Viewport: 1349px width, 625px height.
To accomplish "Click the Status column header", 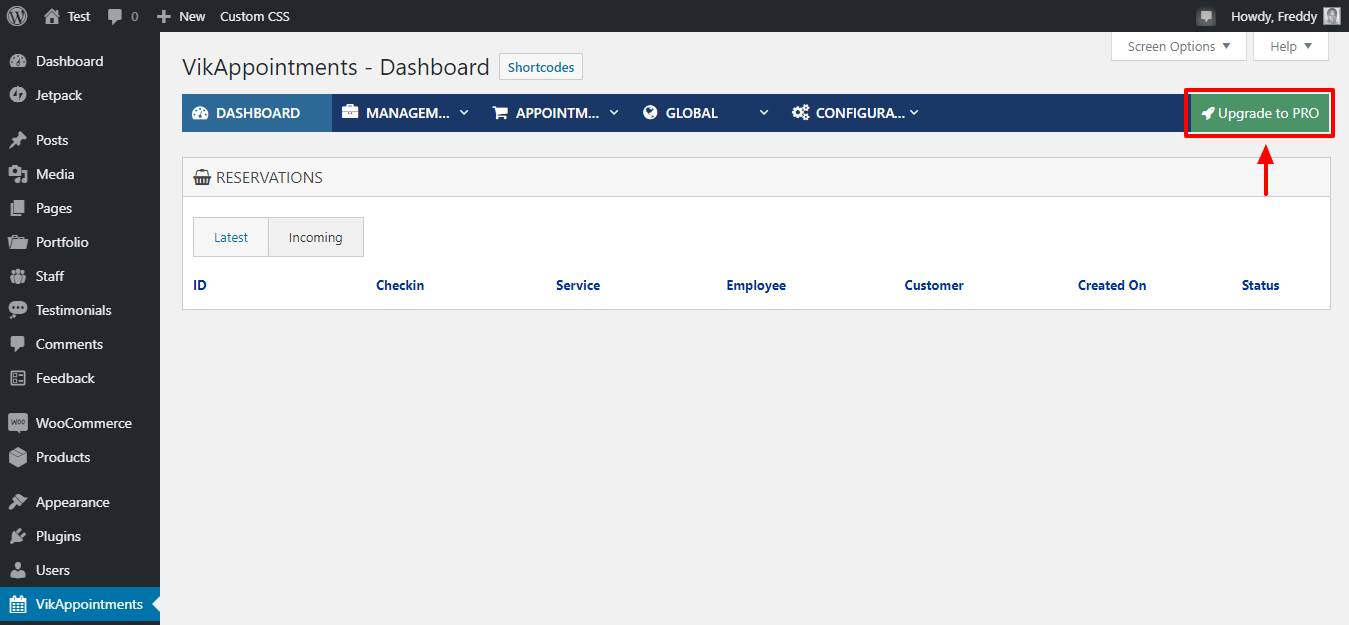I will pos(1260,285).
